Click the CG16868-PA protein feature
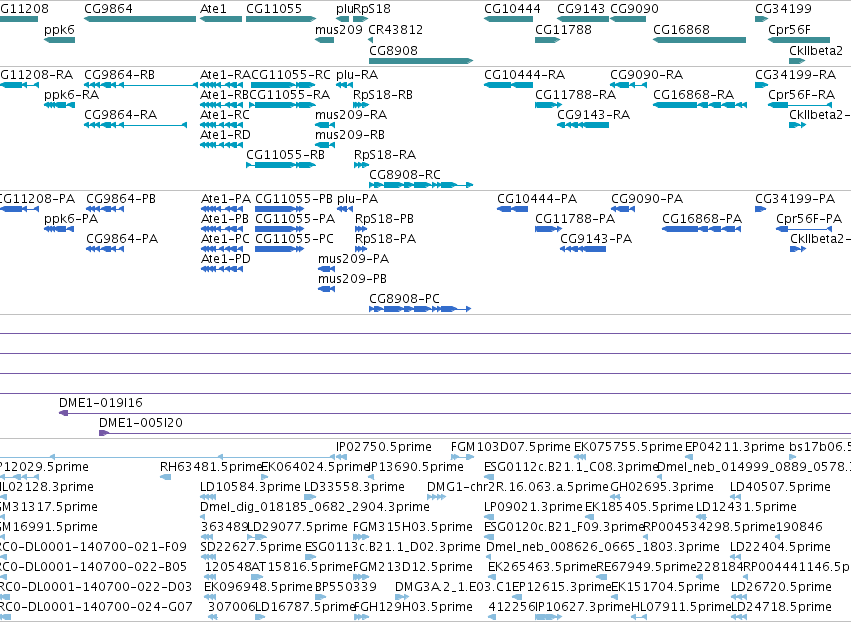 [702, 229]
